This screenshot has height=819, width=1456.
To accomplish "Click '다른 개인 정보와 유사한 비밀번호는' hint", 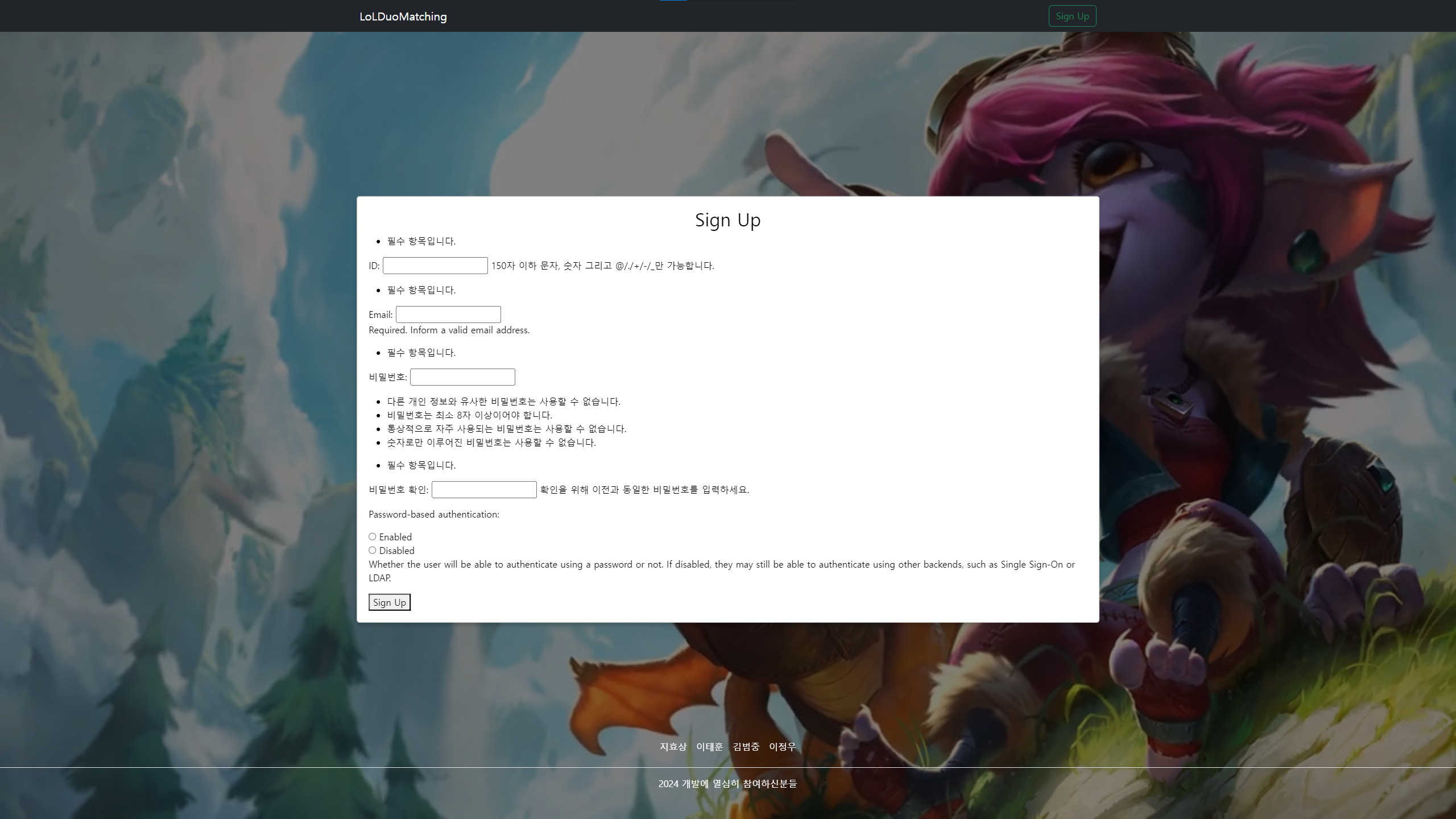I will click(504, 402).
